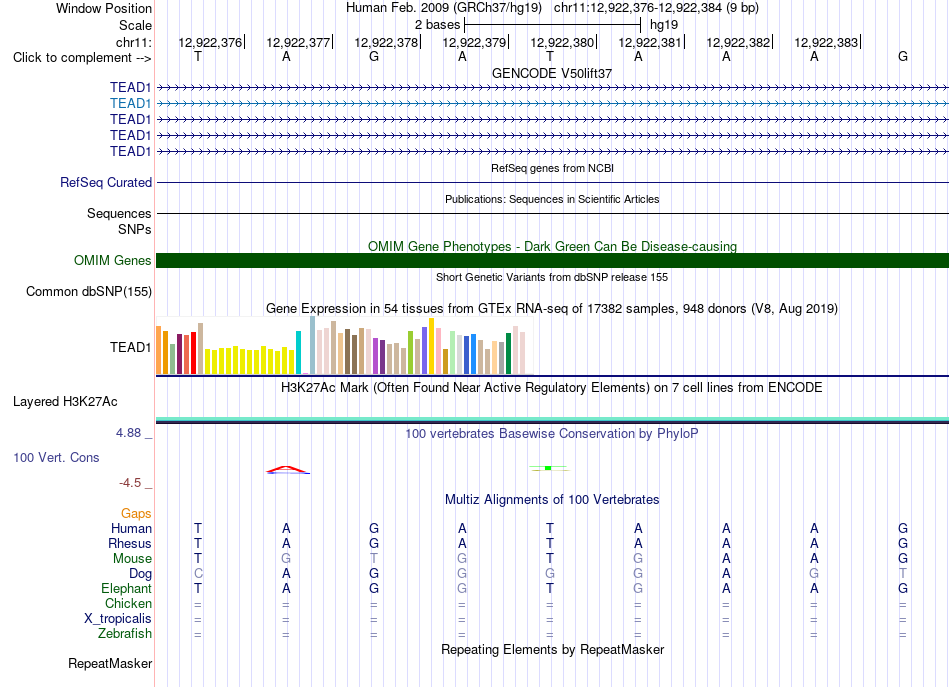This screenshot has height=687, width=950.
Task: Click the 100 Vert. Cons label
Action: point(56,457)
